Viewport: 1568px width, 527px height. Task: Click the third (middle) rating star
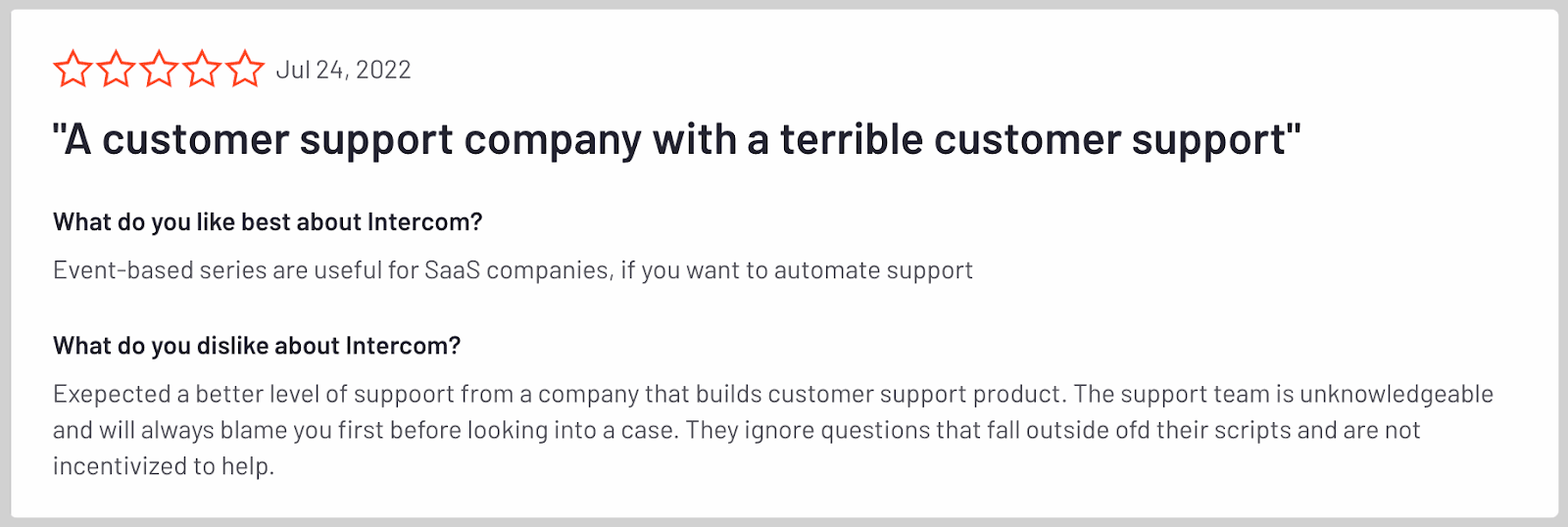tap(159, 70)
